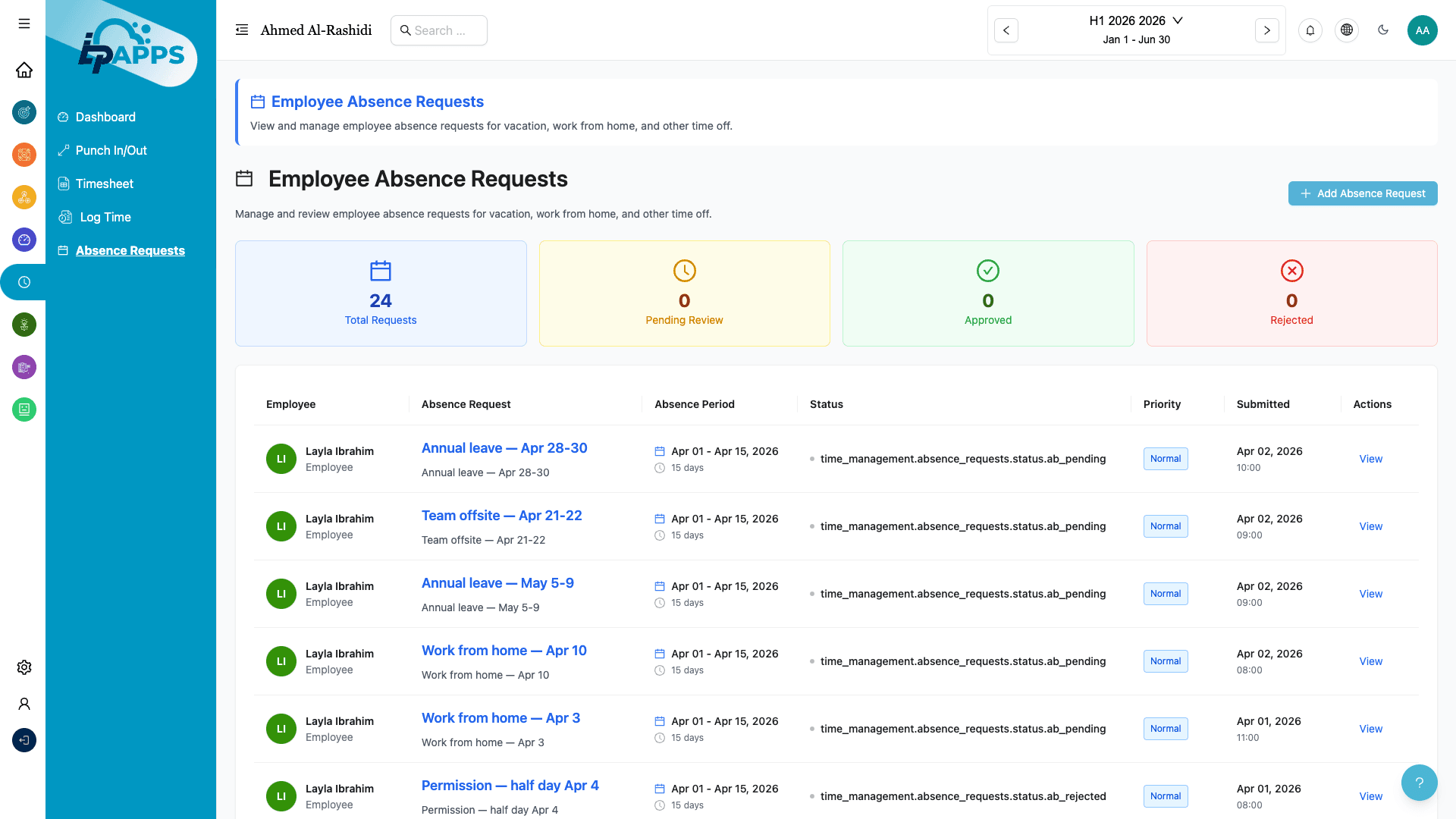View the Annual leave — Apr 28-30 request

504,448
